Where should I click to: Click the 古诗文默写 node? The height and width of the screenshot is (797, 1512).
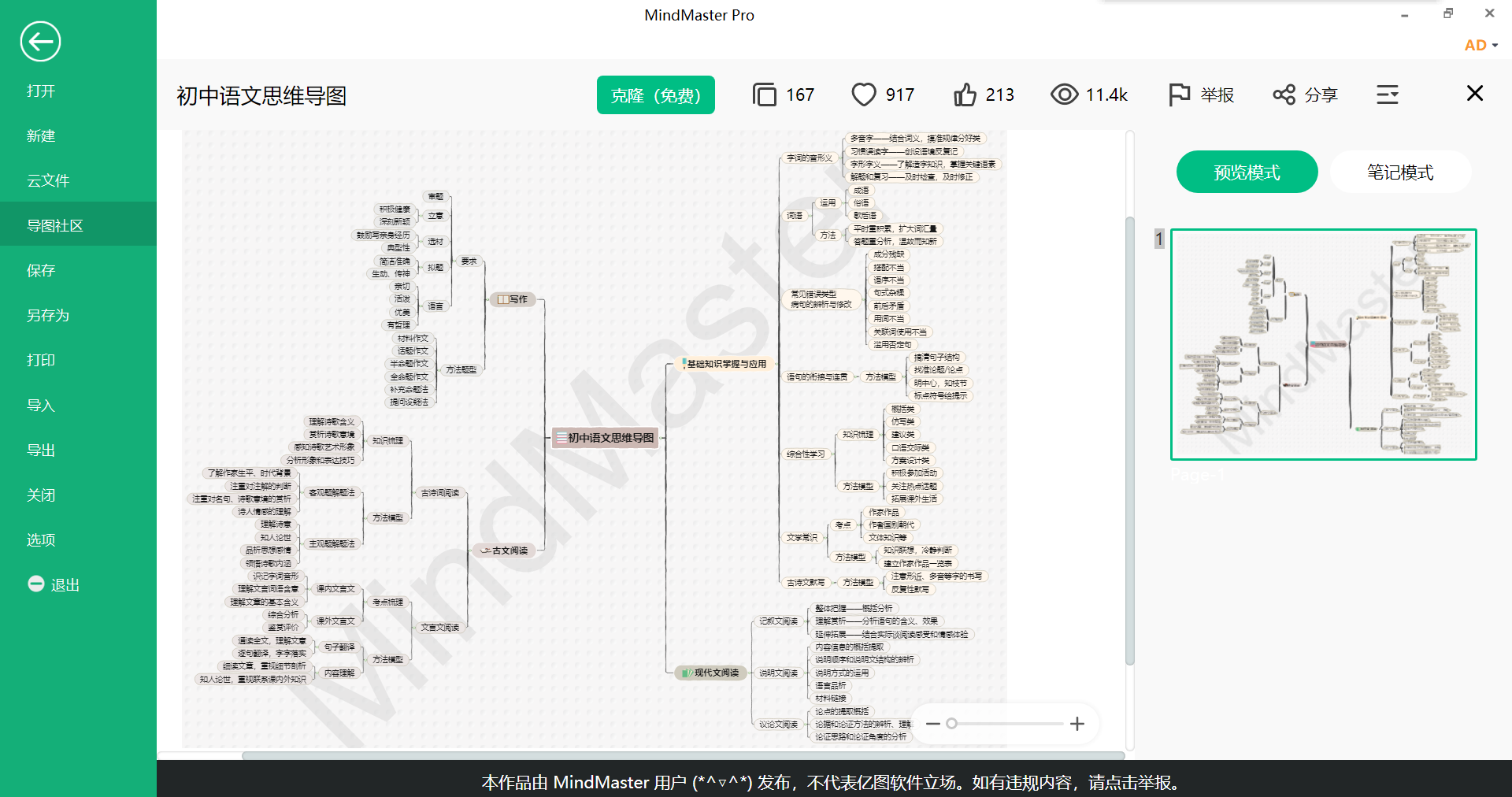[806, 583]
